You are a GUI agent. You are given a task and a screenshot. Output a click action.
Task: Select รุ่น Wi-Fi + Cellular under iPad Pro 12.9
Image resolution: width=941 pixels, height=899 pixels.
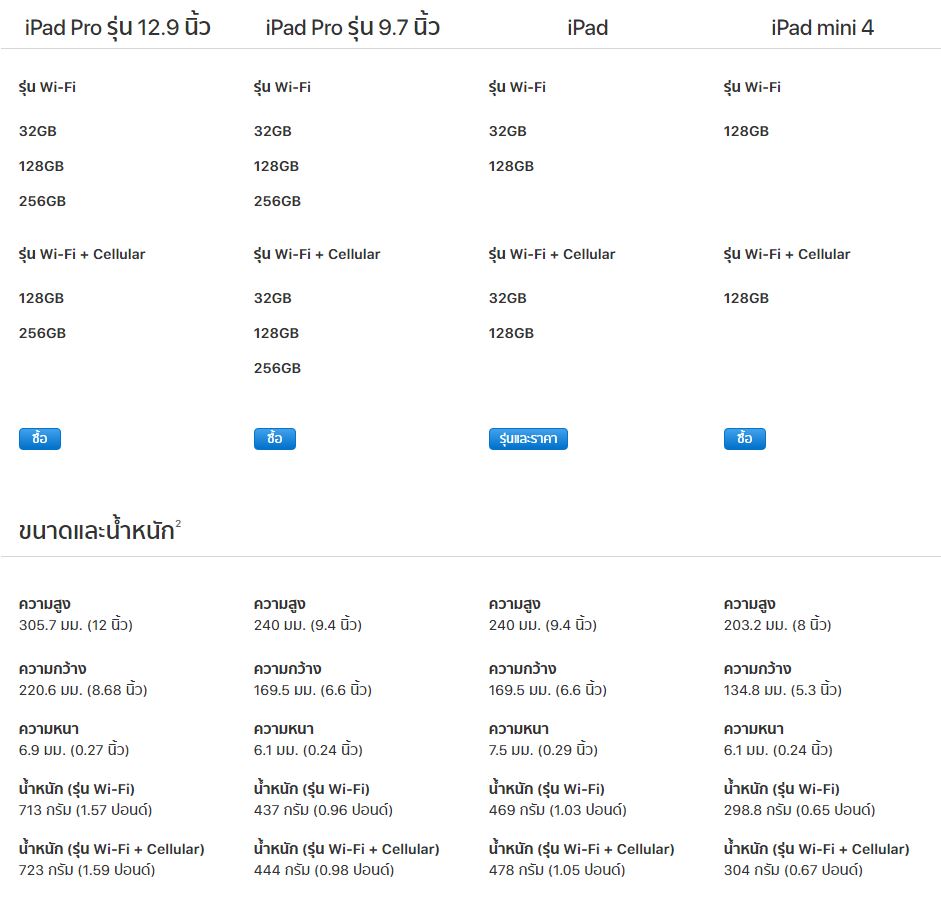point(81,254)
